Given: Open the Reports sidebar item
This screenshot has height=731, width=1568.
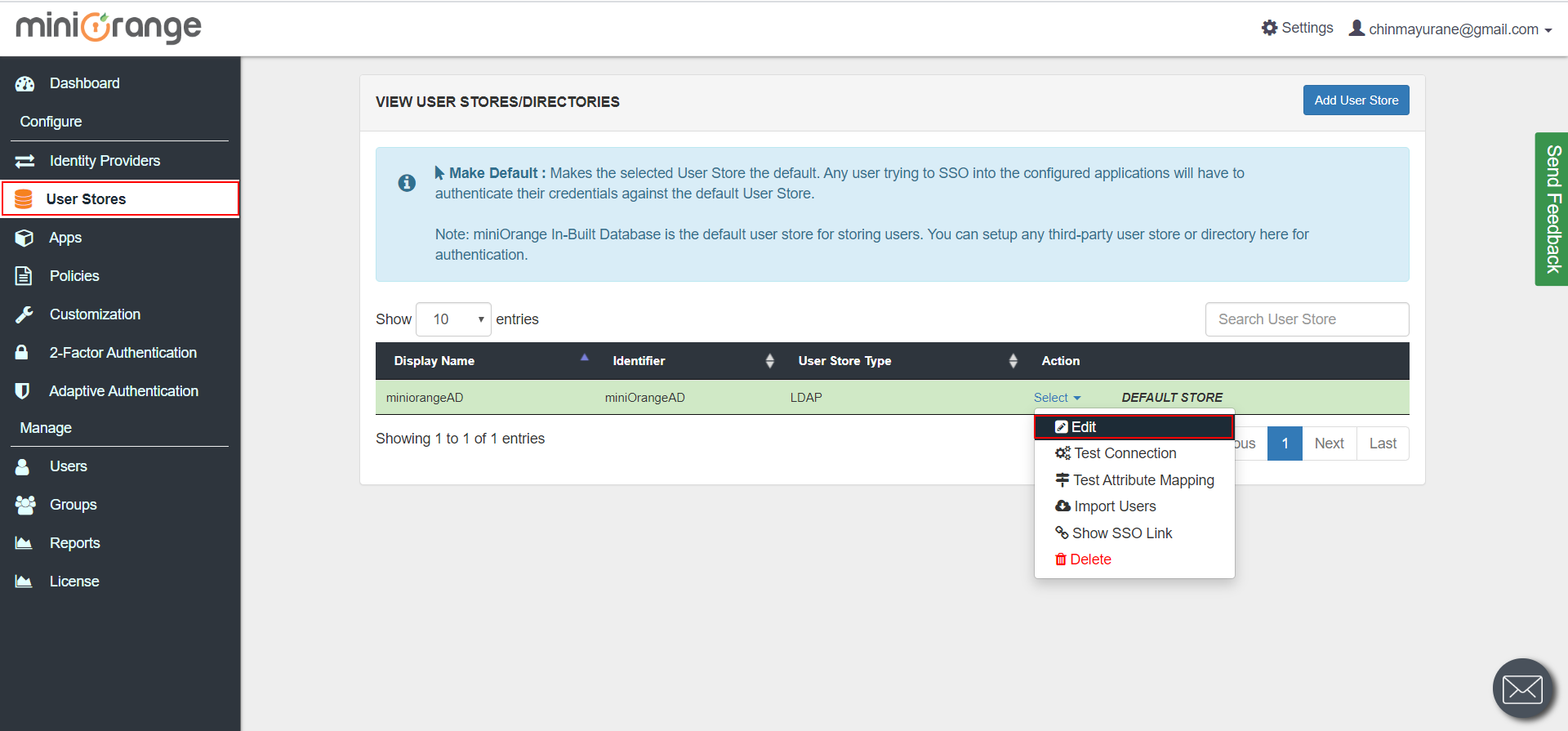Looking at the screenshot, I should click(x=120, y=543).
